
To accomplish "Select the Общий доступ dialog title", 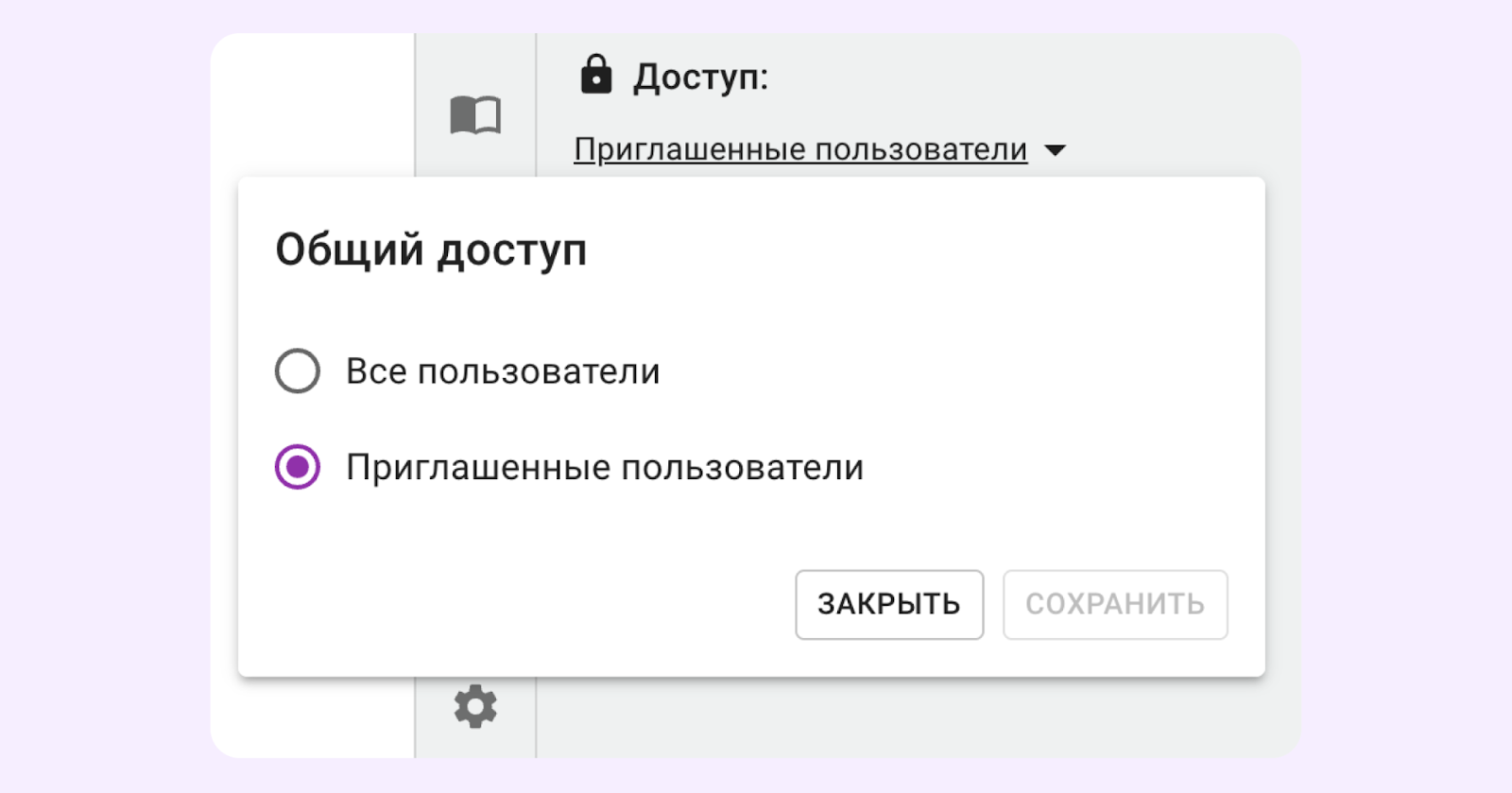I will [431, 250].
